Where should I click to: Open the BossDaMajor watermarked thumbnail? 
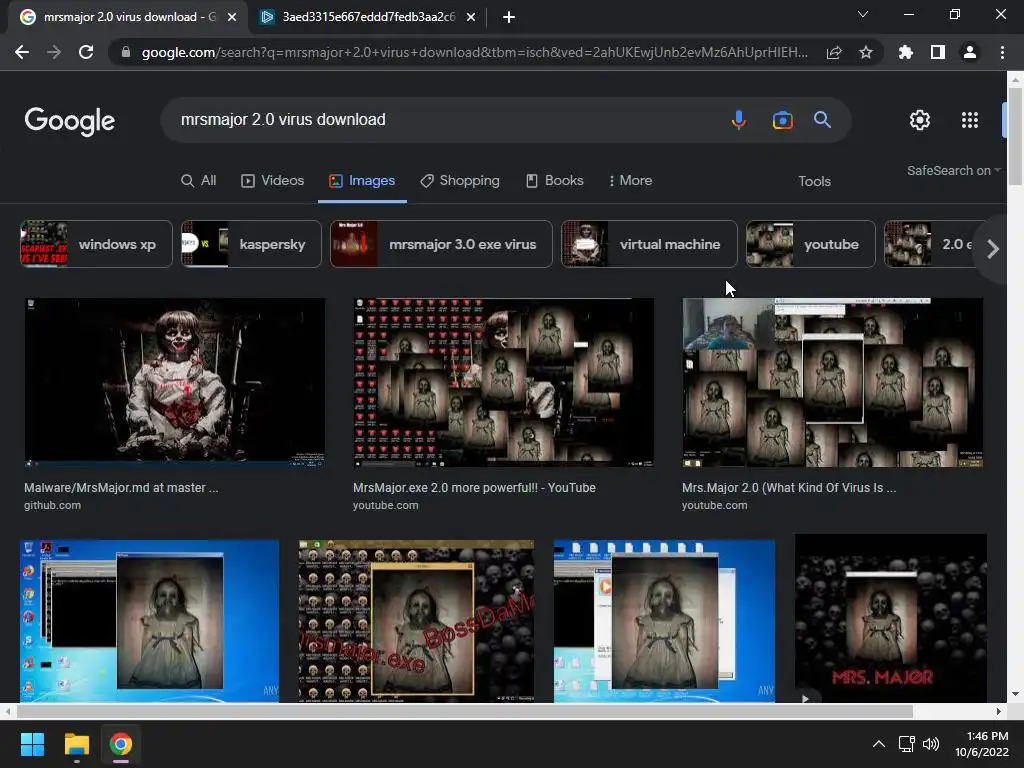(416, 621)
